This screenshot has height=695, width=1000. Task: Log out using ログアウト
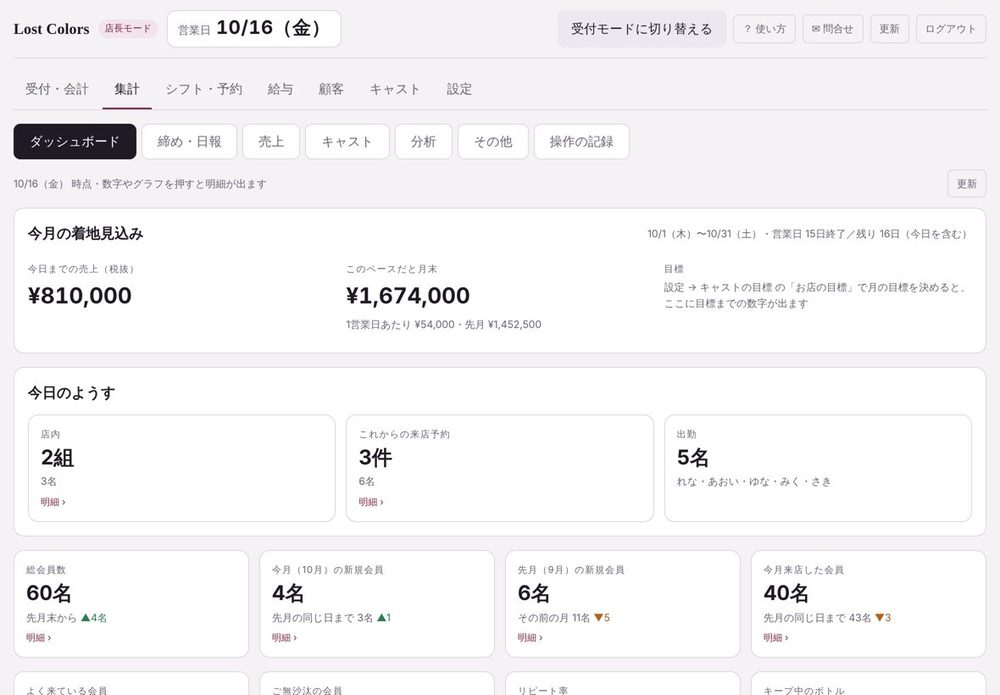click(950, 29)
